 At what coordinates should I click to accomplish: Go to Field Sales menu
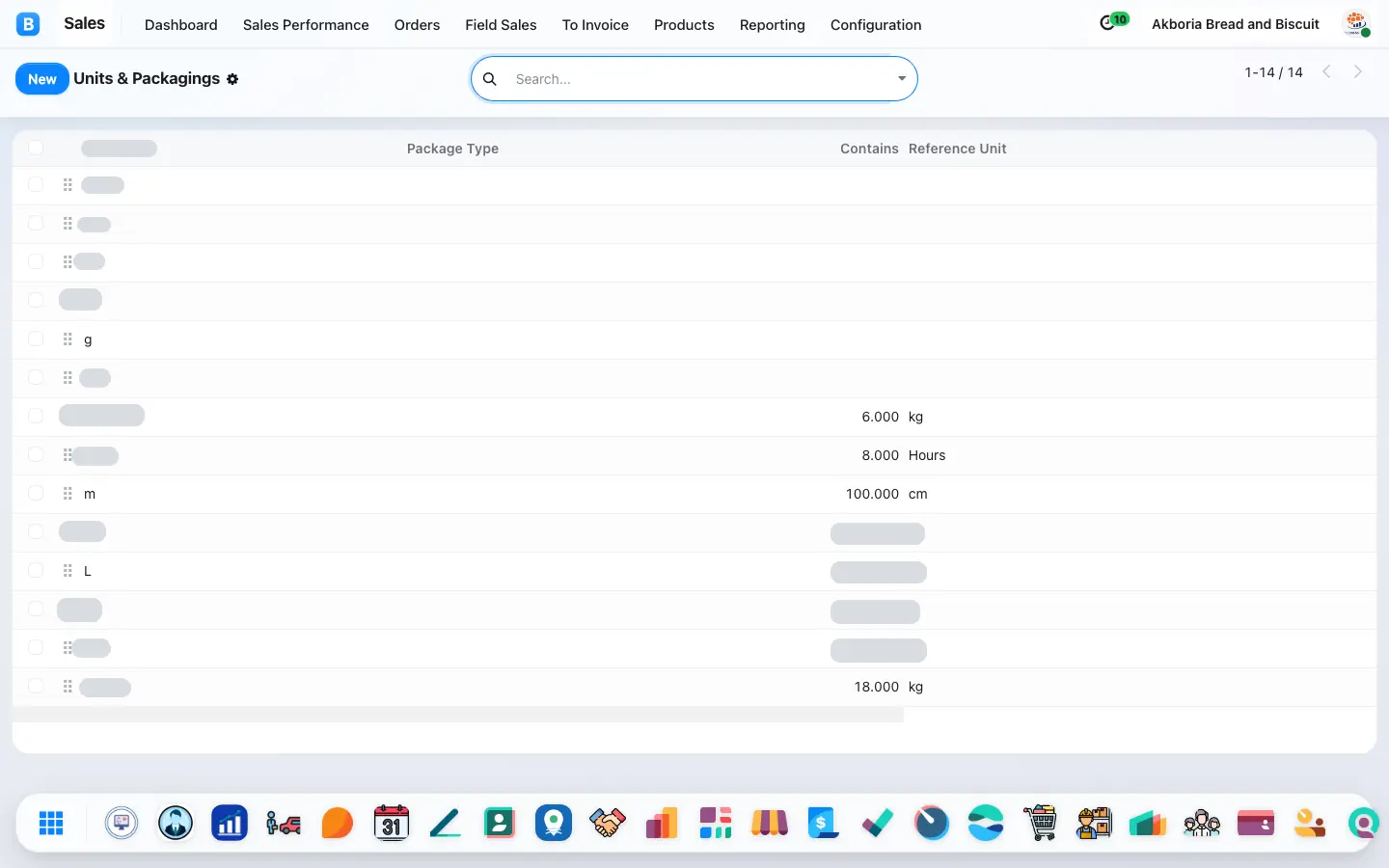(501, 25)
